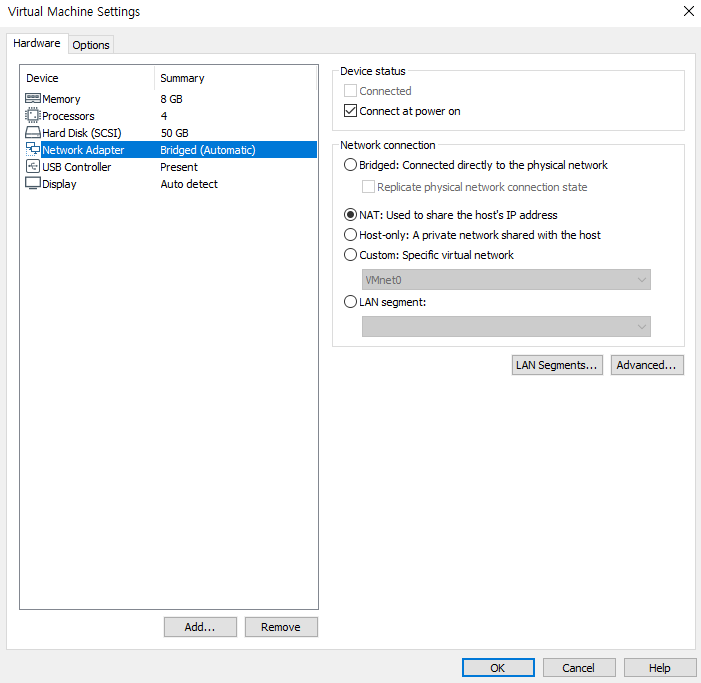Click the Display monitor icon
Viewport: 701px width, 683px height.
click(x=33, y=183)
